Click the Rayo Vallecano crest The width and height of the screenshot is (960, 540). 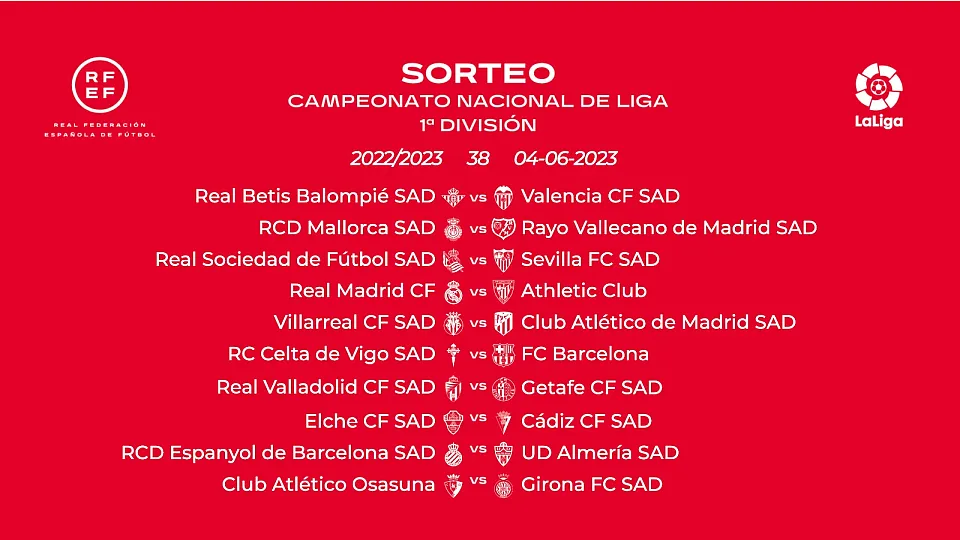[x=503, y=228]
